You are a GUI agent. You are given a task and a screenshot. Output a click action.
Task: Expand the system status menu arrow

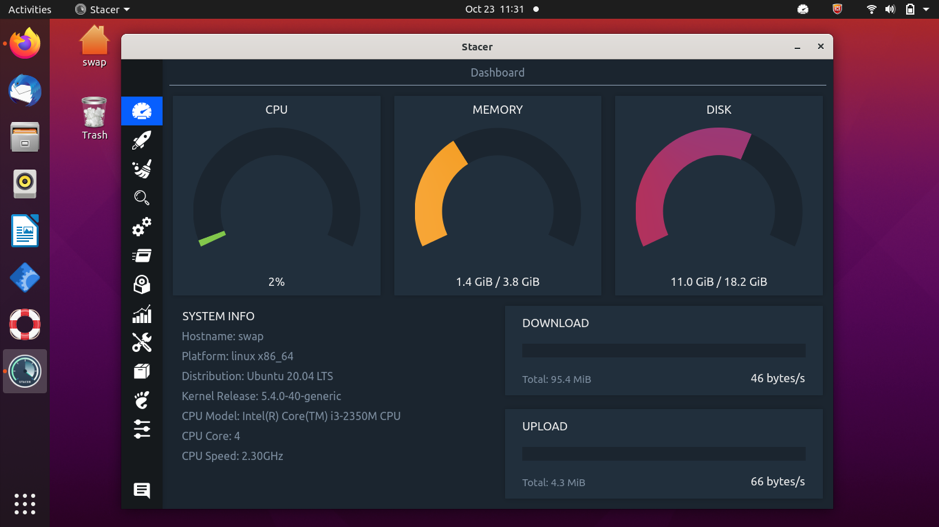[x=926, y=10]
